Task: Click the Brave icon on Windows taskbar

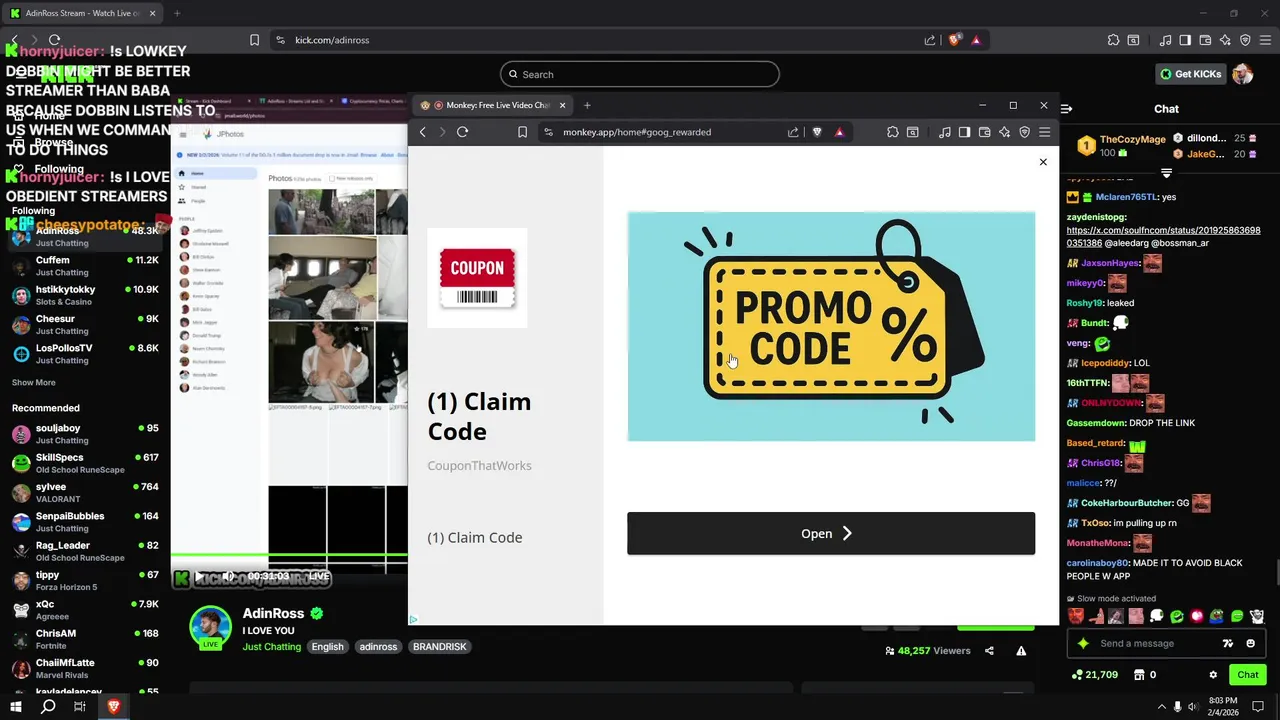Action: point(113,706)
